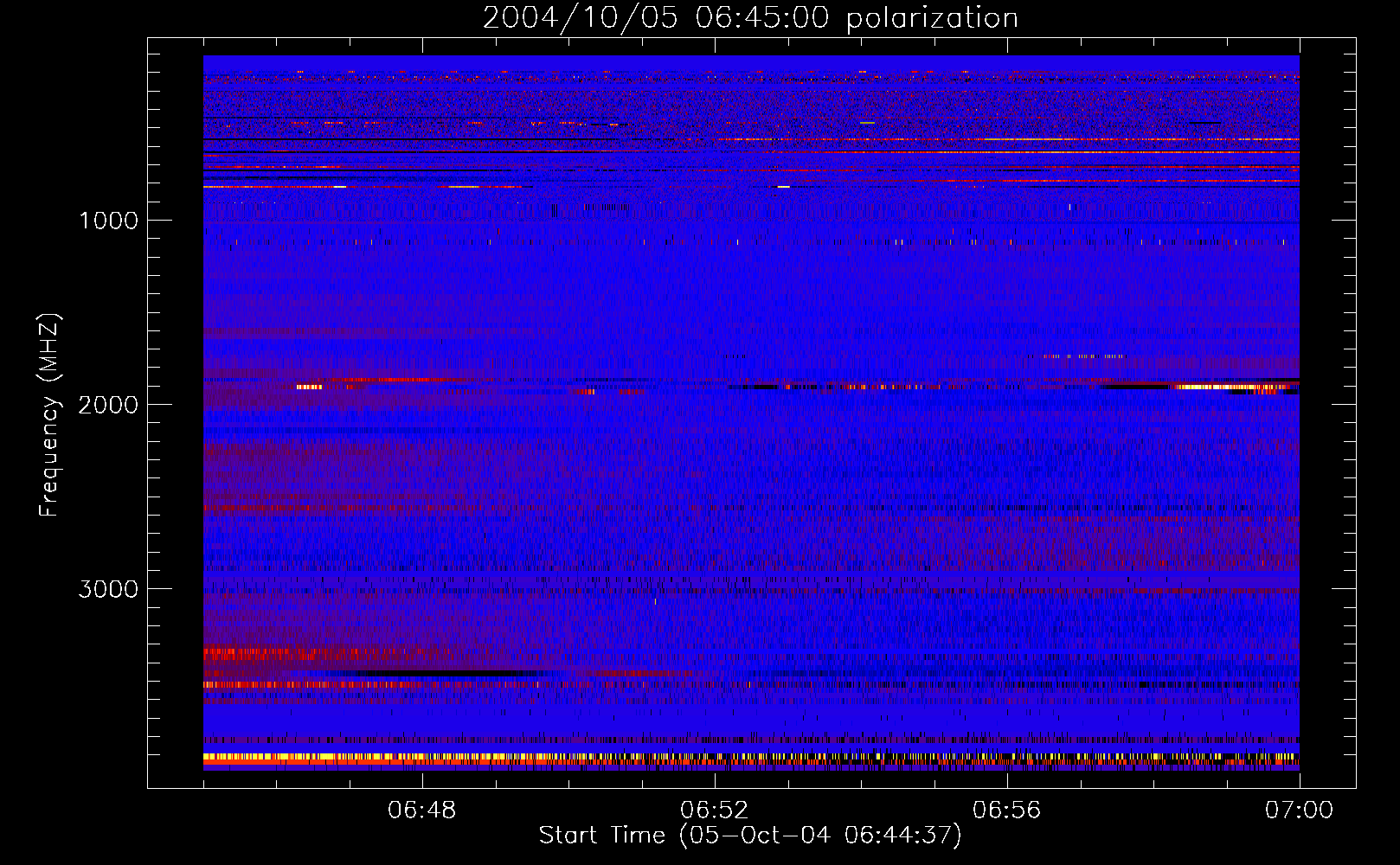Select the 07:00 time tick label
The height and width of the screenshot is (865, 1400).
tap(1300, 811)
